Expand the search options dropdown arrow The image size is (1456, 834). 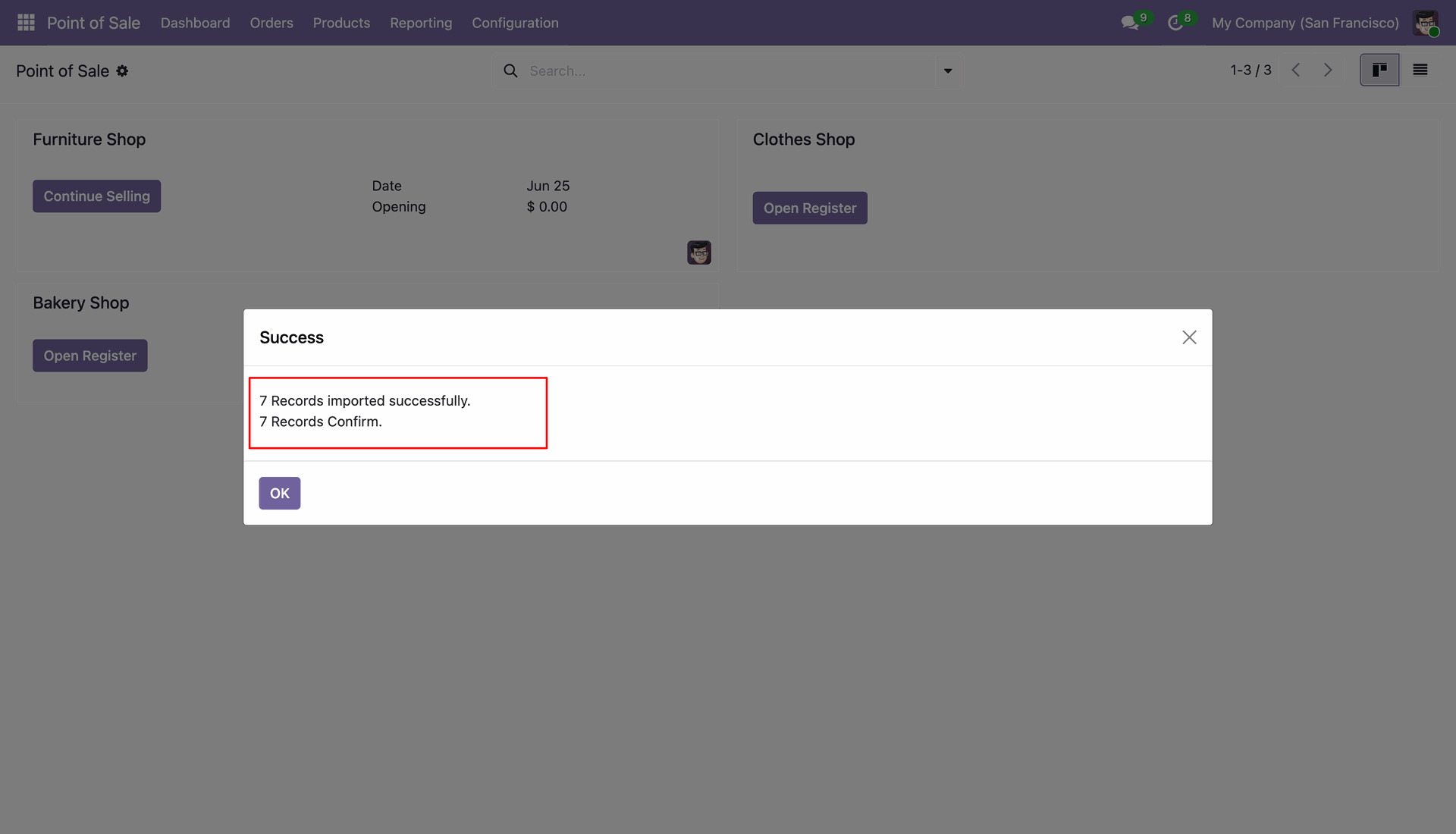point(948,71)
